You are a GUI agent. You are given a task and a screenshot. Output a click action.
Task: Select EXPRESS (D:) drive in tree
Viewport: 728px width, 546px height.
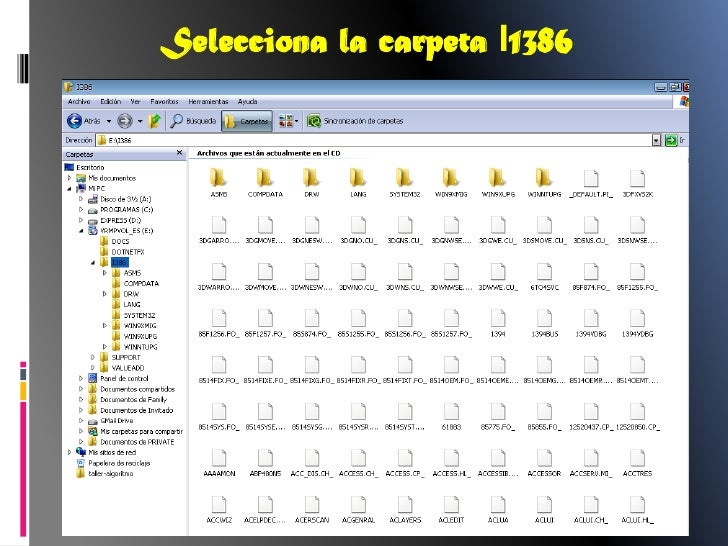[x=120, y=220]
